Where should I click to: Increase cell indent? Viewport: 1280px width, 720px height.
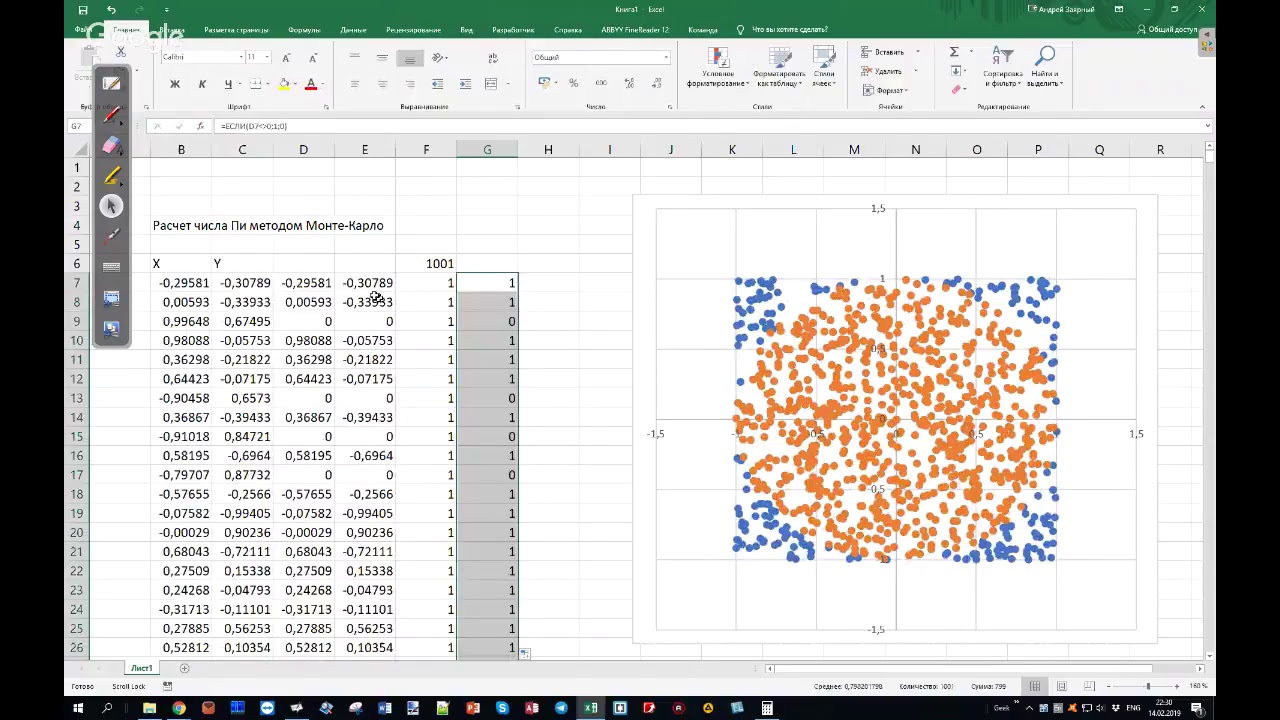pyautogui.click(x=464, y=84)
